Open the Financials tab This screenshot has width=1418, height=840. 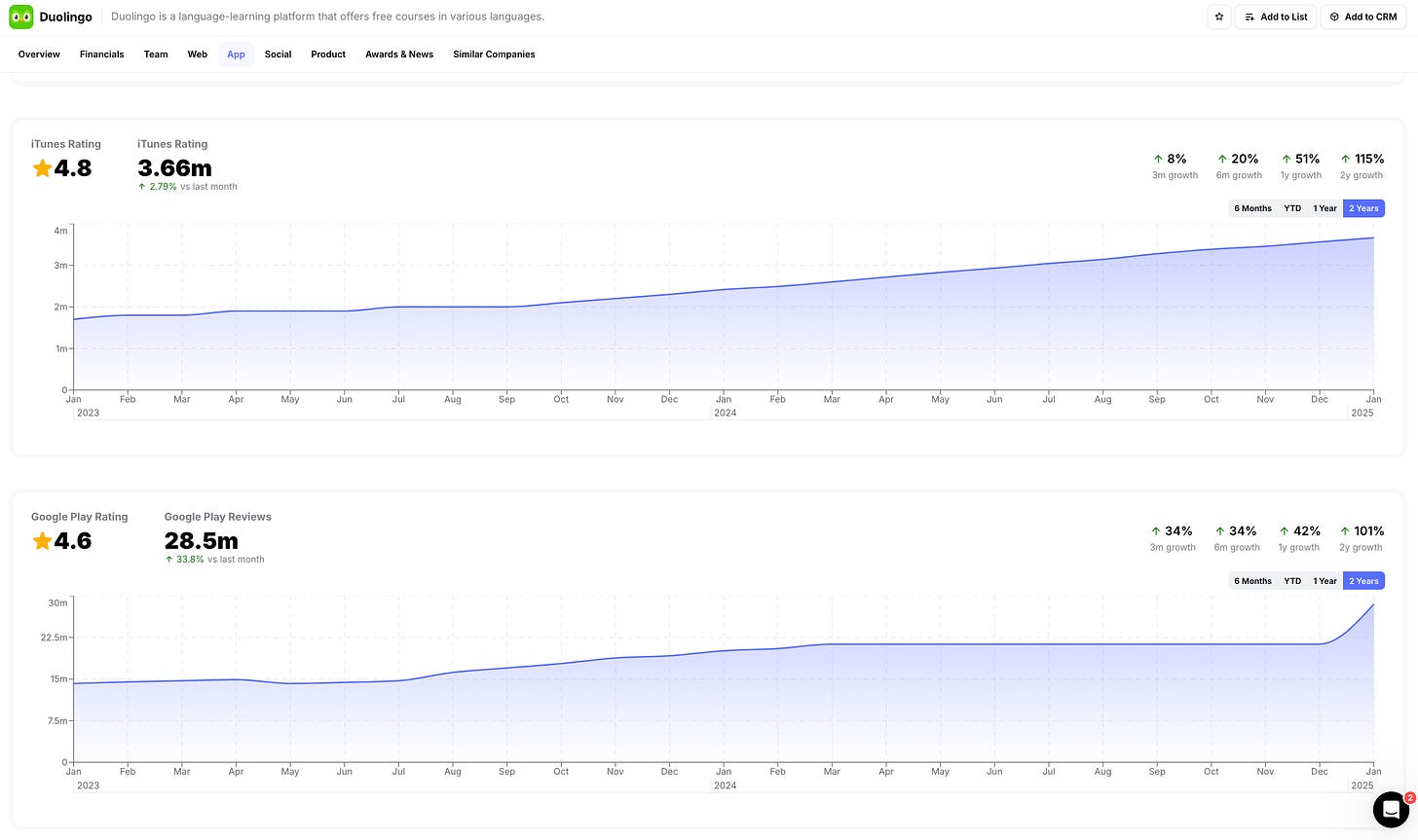click(102, 55)
